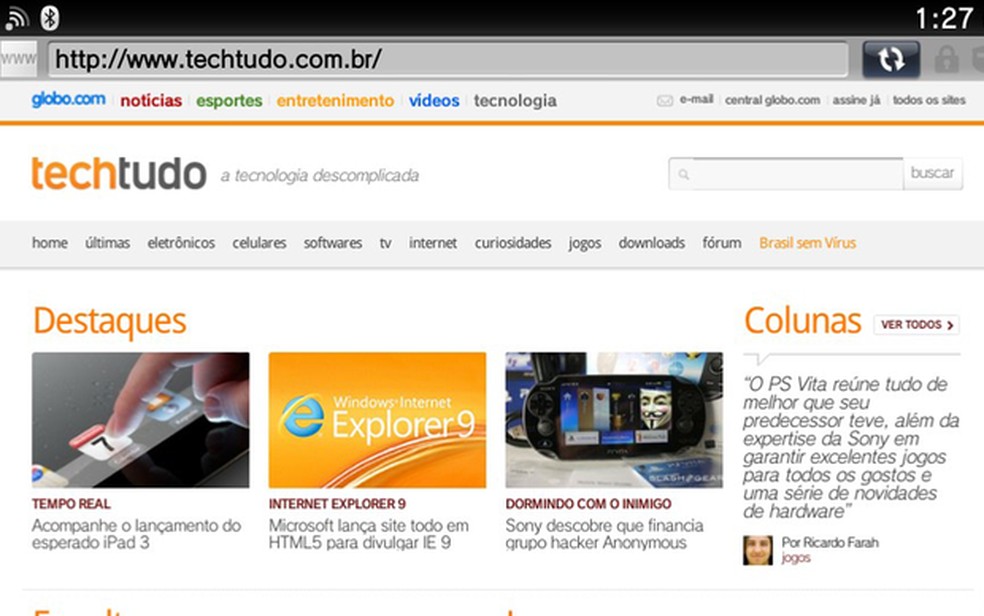
Task: Click the envelope e-mail icon
Action: [x=665, y=101]
